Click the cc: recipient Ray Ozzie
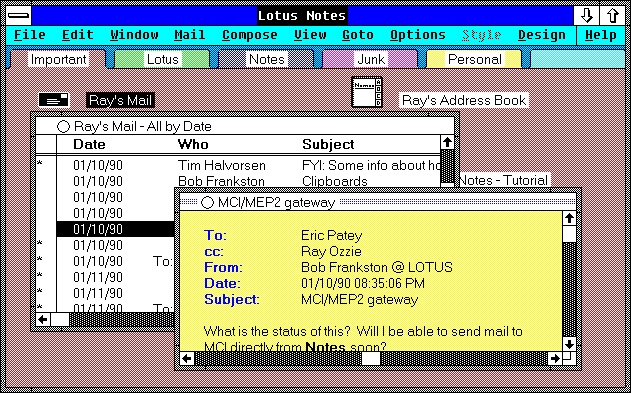The height and width of the screenshot is (393, 631). point(331,251)
